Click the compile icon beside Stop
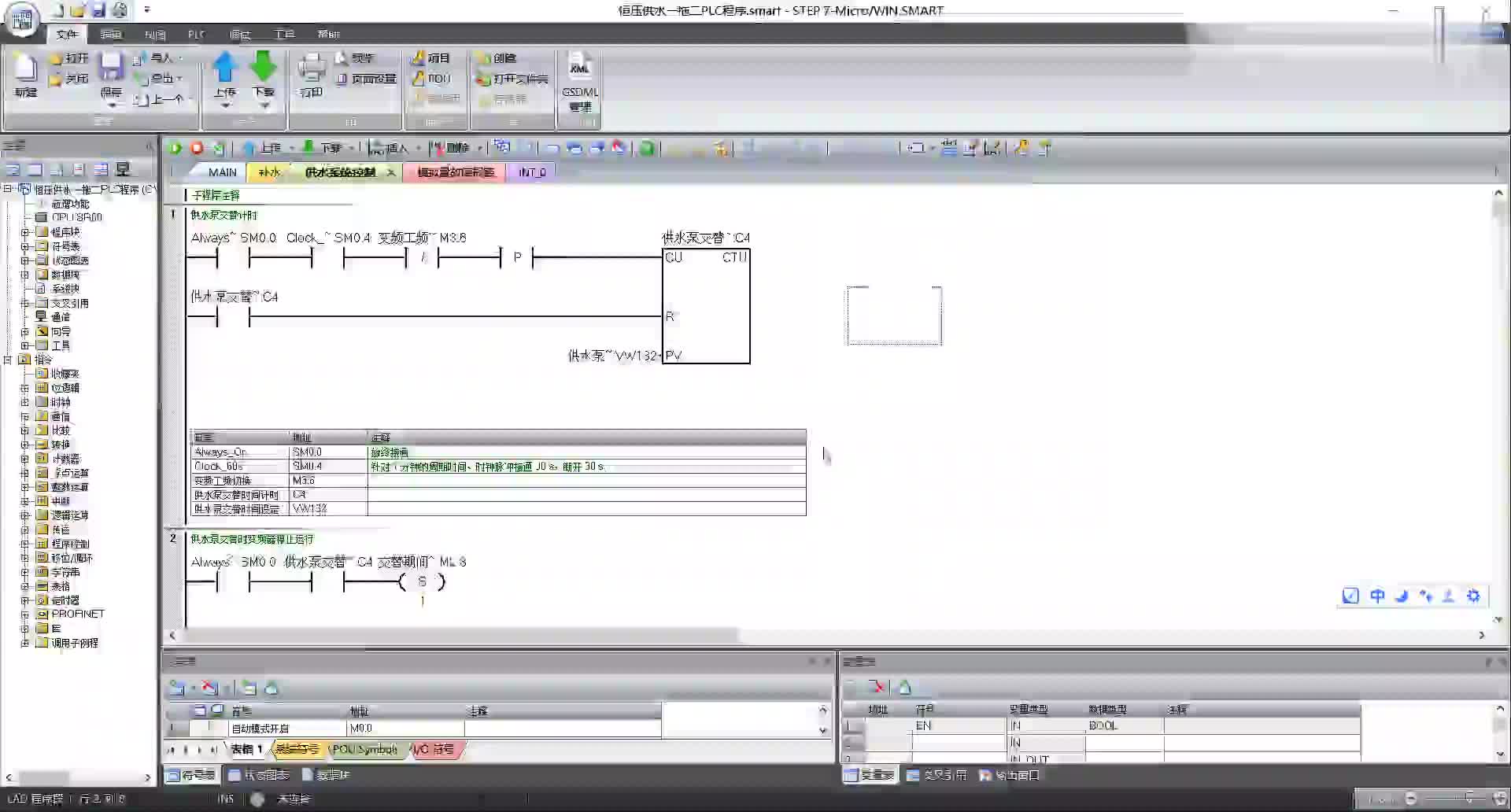Image resolution: width=1511 pixels, height=812 pixels. pos(218,148)
